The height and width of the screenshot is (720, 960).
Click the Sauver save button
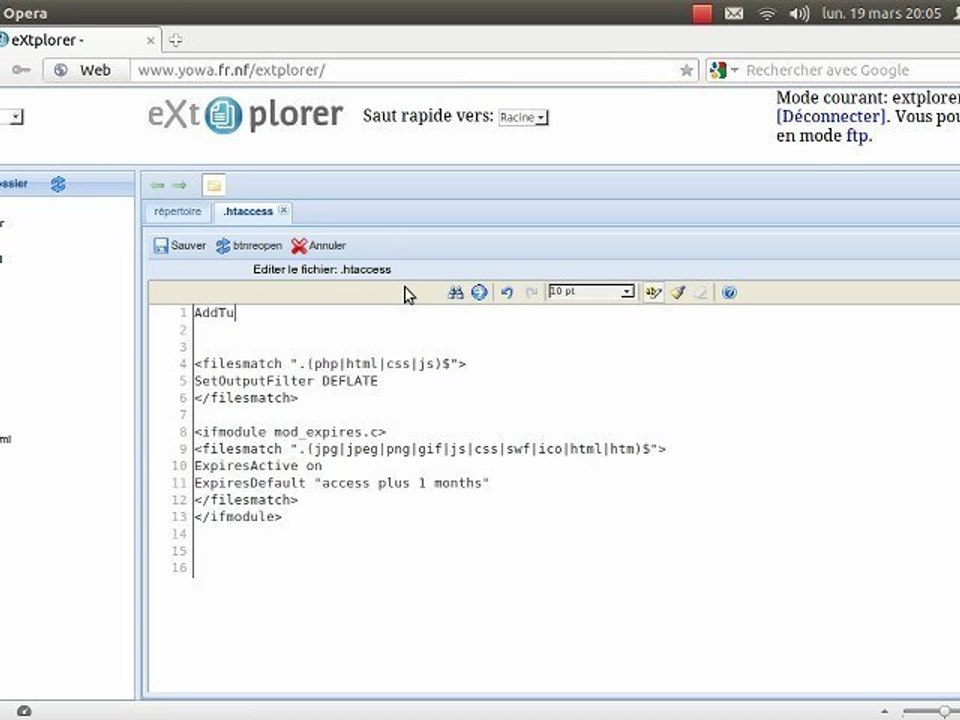pos(179,246)
